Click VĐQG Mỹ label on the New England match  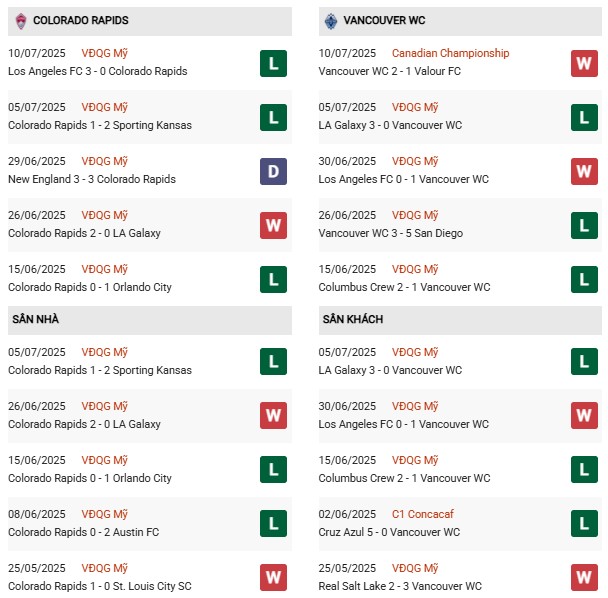(x=106, y=161)
